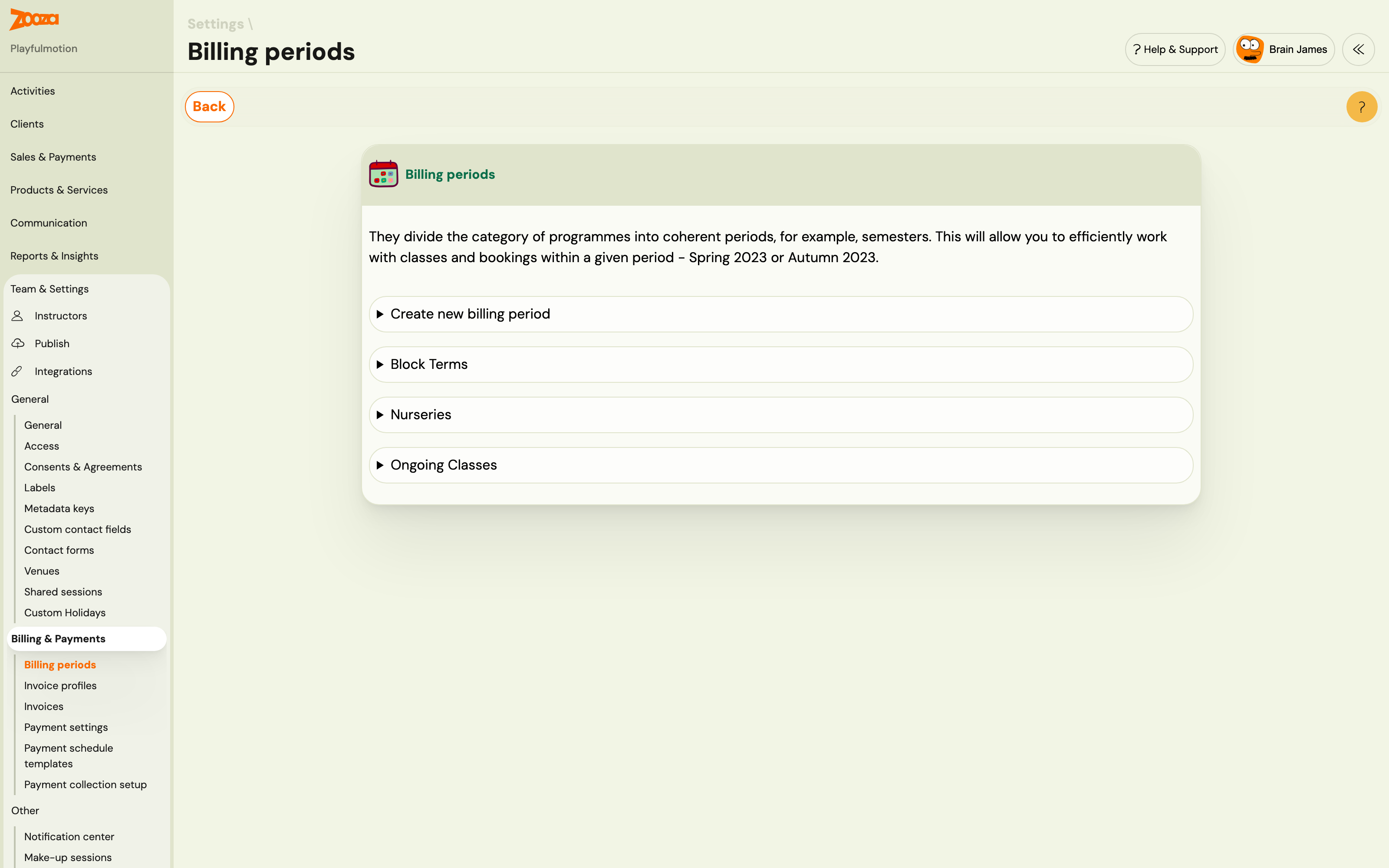This screenshot has height=868, width=1389.
Task: Expand the Block Terms section
Action: pos(780,365)
